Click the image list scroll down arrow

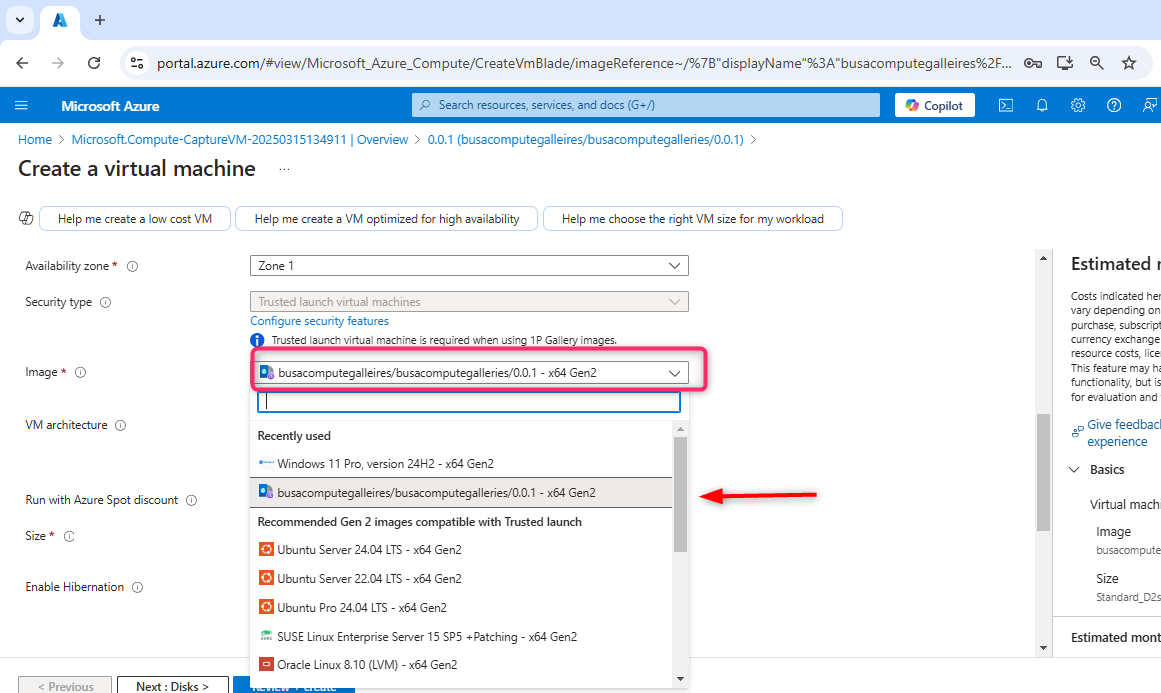[680, 679]
